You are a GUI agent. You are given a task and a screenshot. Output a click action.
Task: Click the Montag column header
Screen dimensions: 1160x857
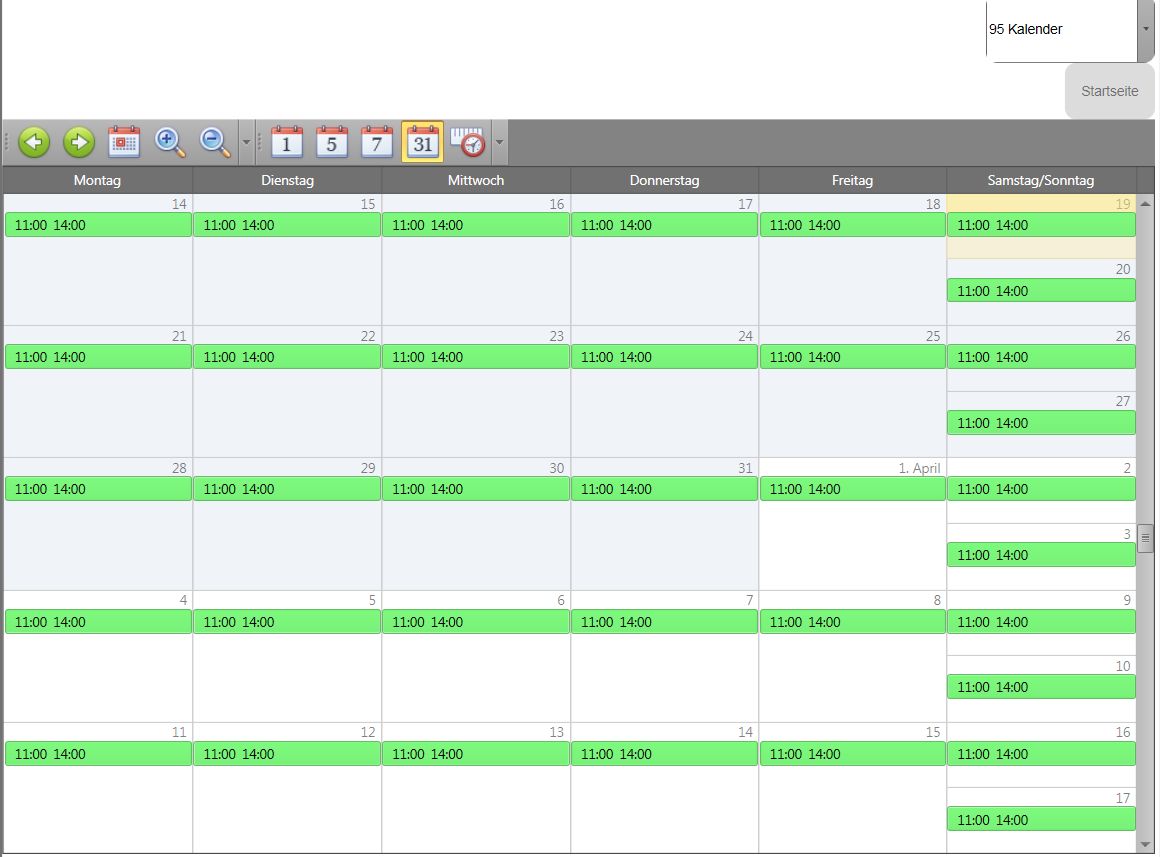(x=97, y=180)
